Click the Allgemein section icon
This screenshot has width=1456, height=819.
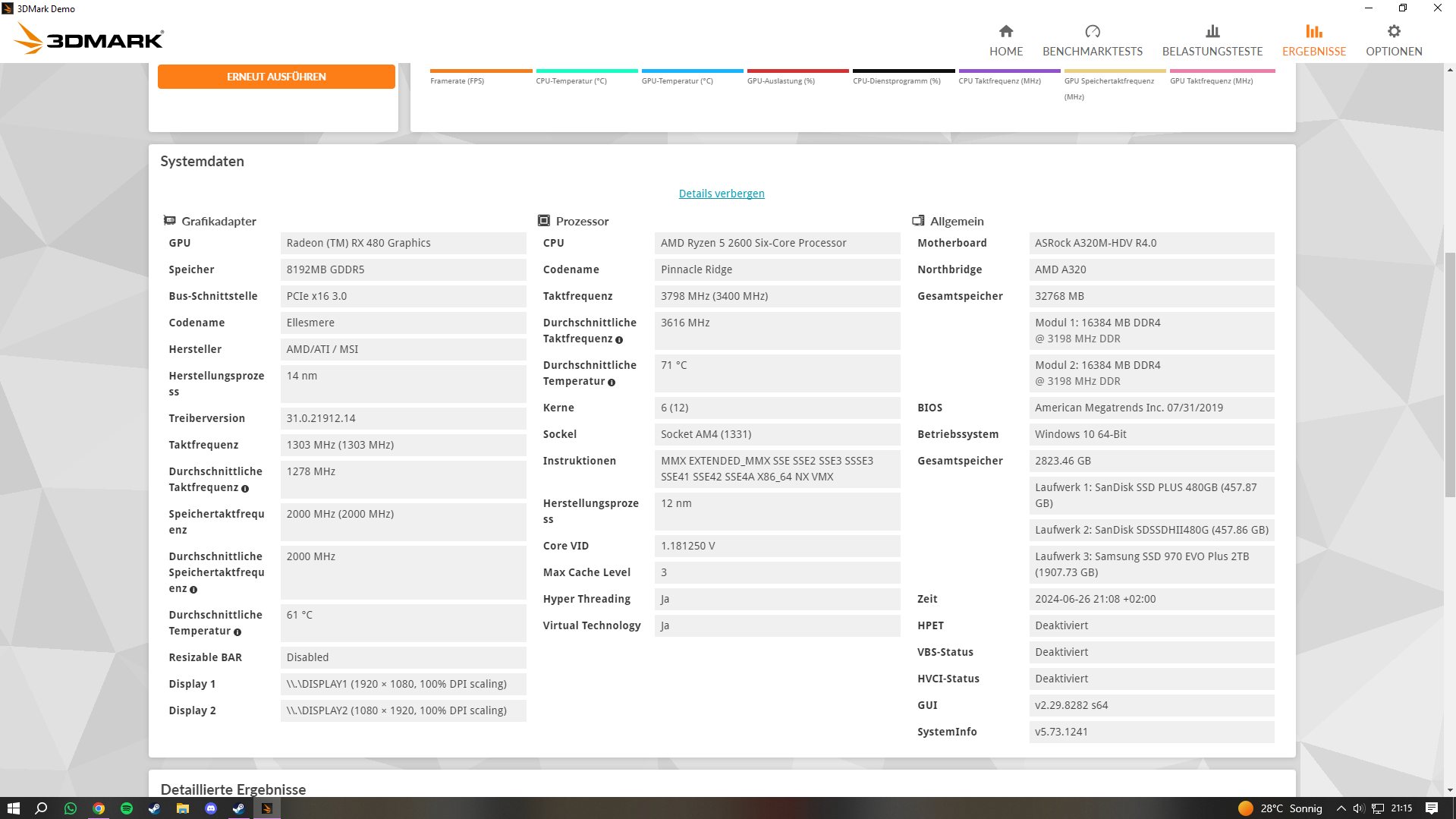click(x=917, y=221)
